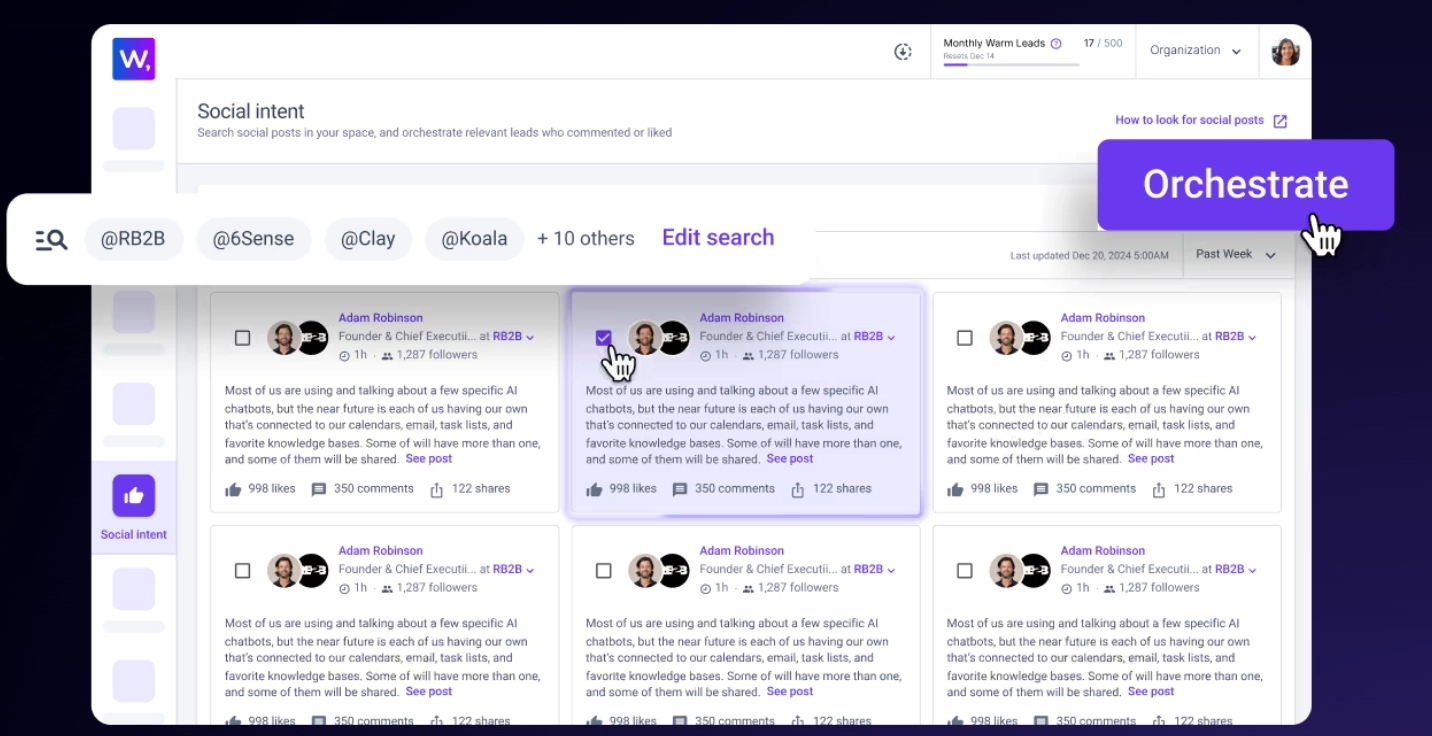1432x736 pixels.
Task: Open the Past Week time range dropdown
Action: [x=1236, y=255]
